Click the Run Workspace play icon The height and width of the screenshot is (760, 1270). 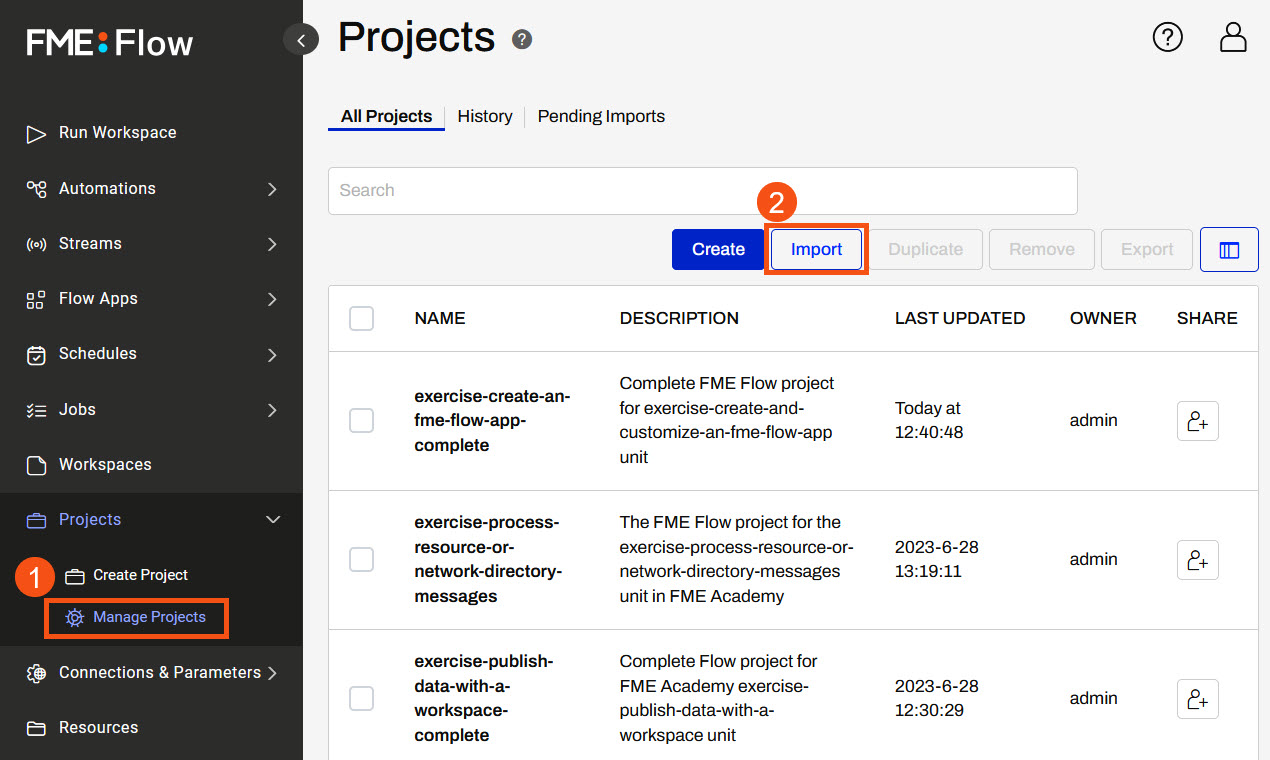pyautogui.click(x=36, y=134)
